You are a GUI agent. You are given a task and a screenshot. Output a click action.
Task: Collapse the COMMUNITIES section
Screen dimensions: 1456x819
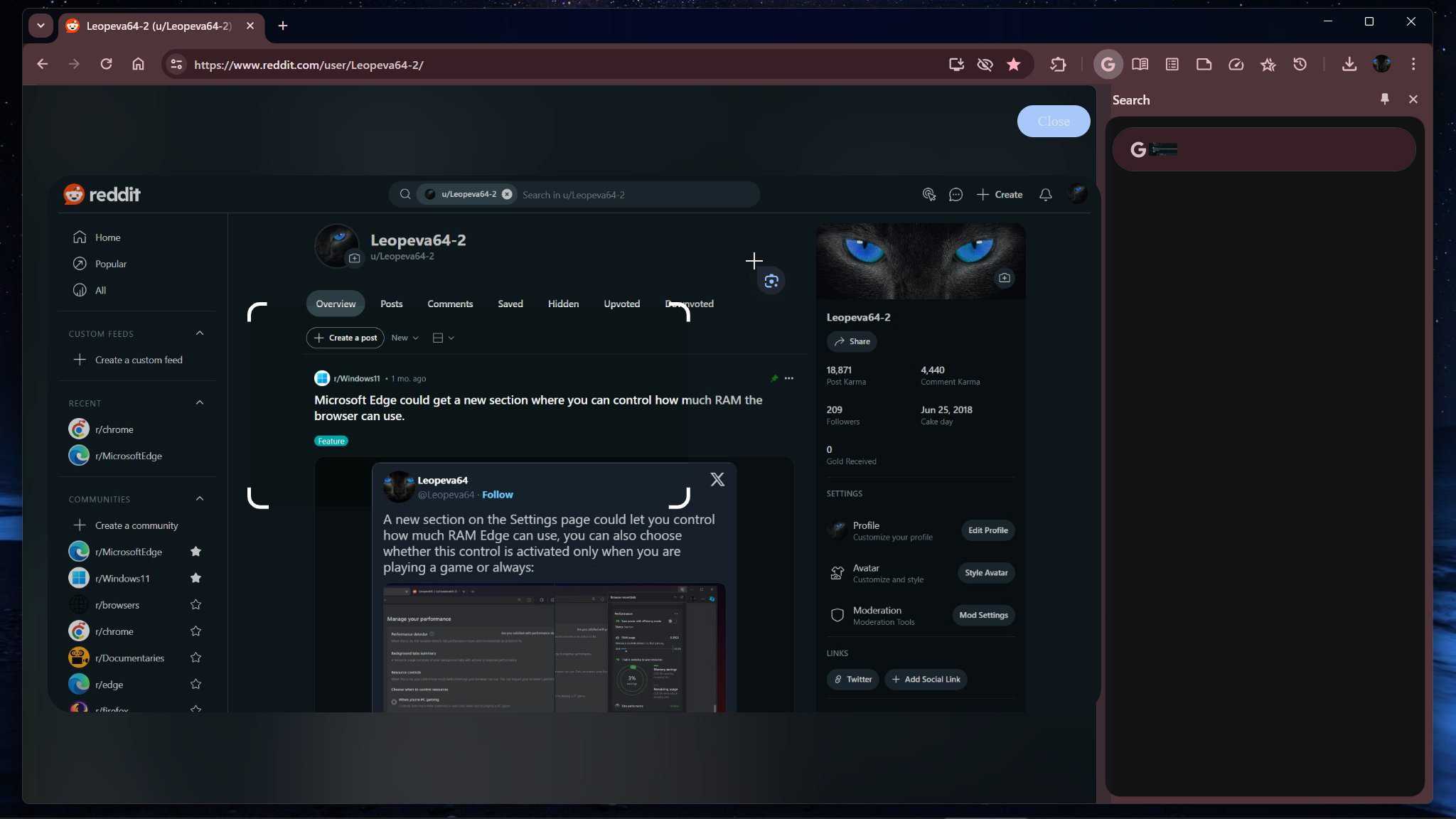(x=199, y=498)
